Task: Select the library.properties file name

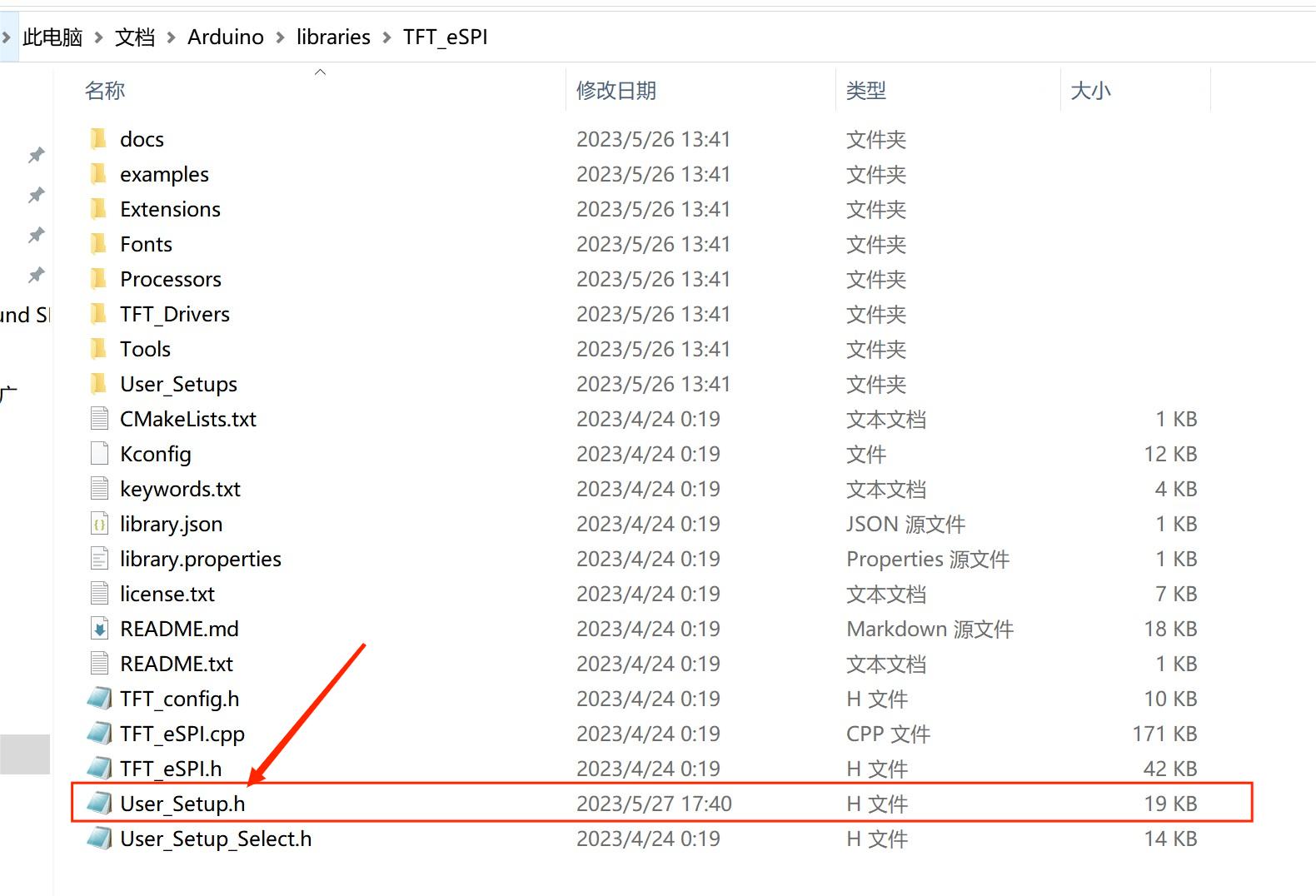Action: coord(201,559)
